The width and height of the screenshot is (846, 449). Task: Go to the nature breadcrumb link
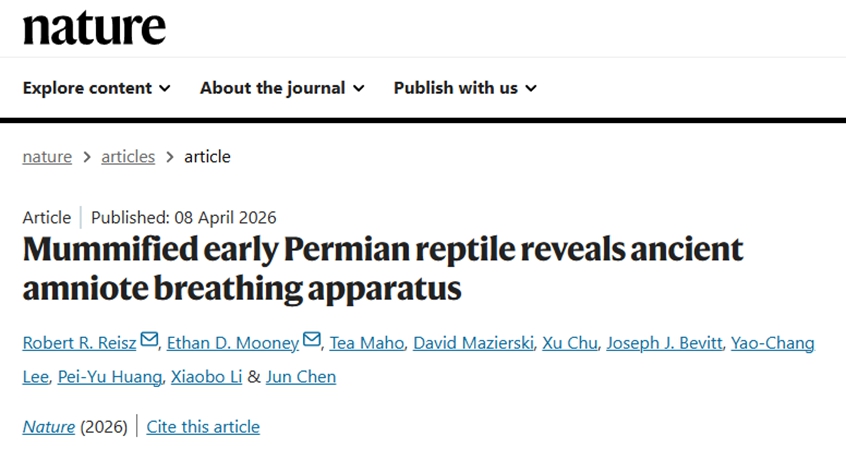click(47, 156)
